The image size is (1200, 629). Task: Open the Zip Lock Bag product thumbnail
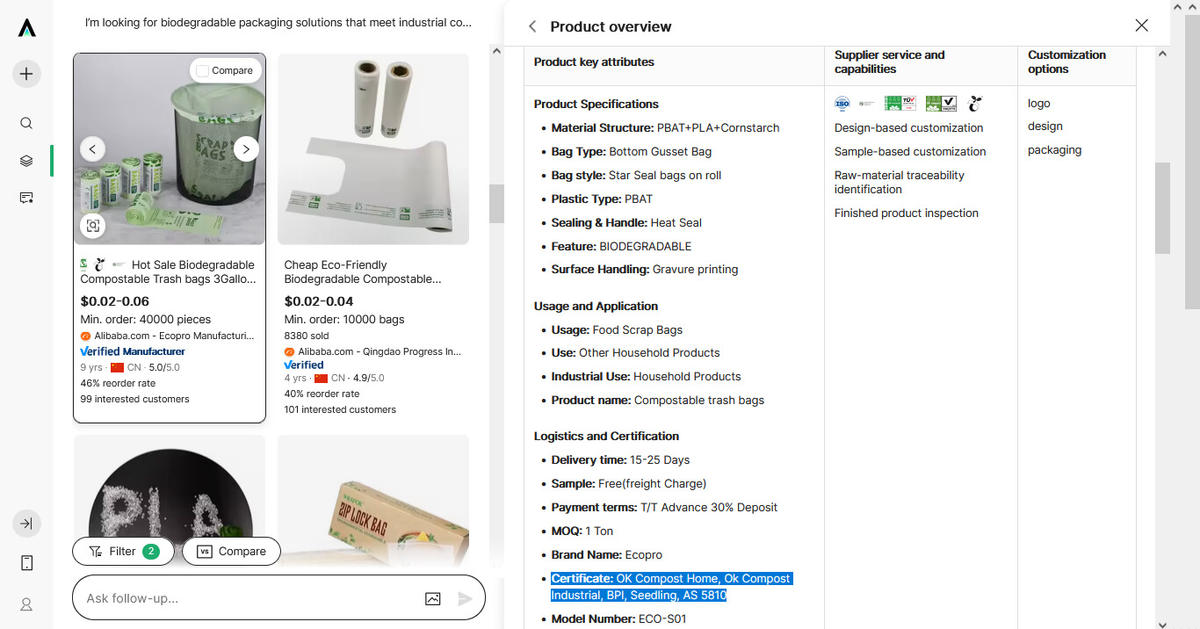point(372,500)
